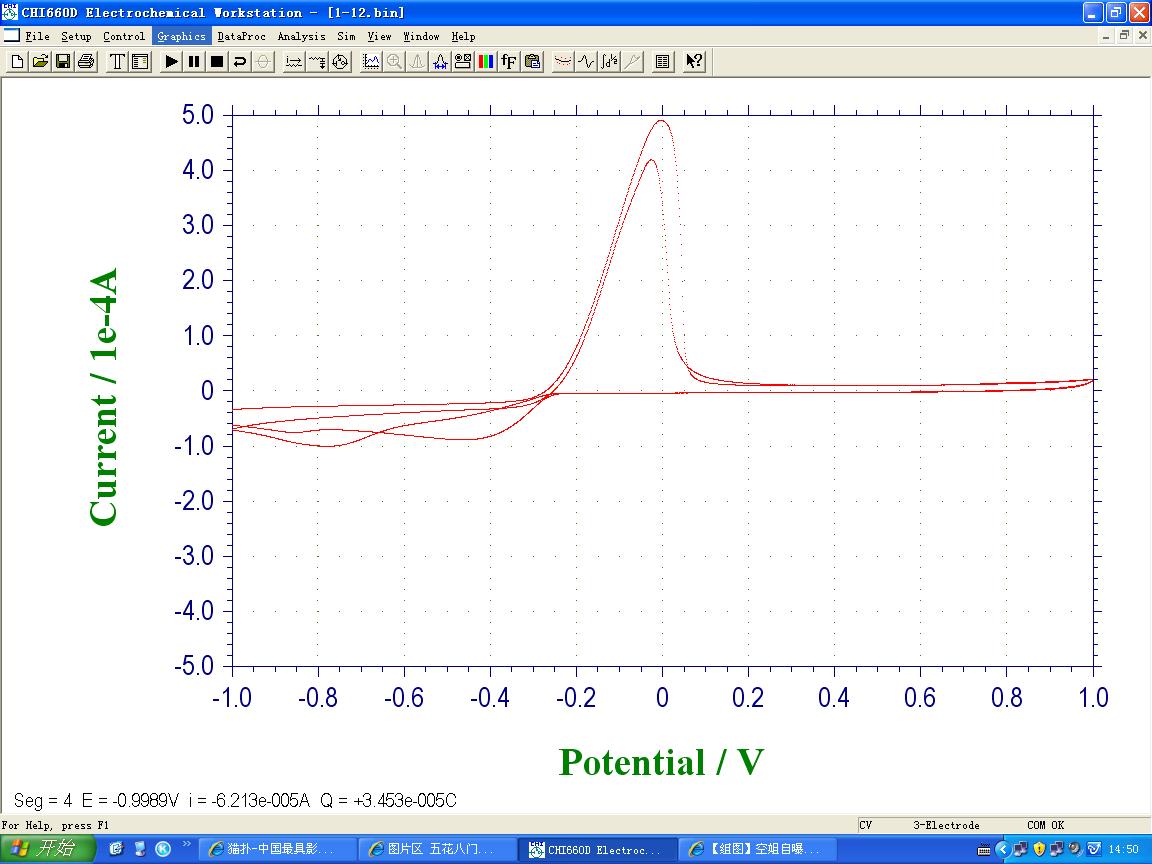The width and height of the screenshot is (1152, 864).
Task: Open the View menu
Action: click(x=379, y=36)
